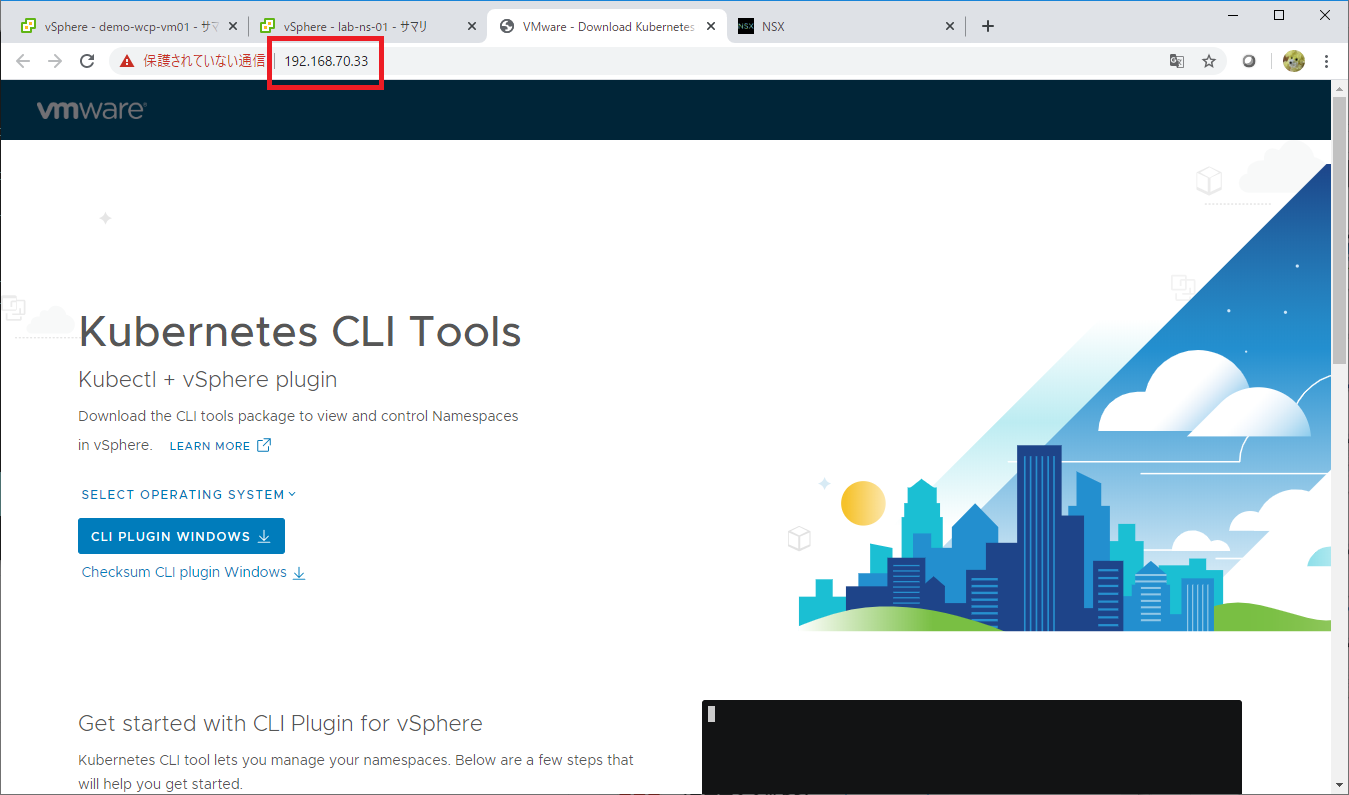Open the Chrome three-dot menu
Viewport: 1349px width, 795px height.
pyautogui.click(x=1327, y=61)
